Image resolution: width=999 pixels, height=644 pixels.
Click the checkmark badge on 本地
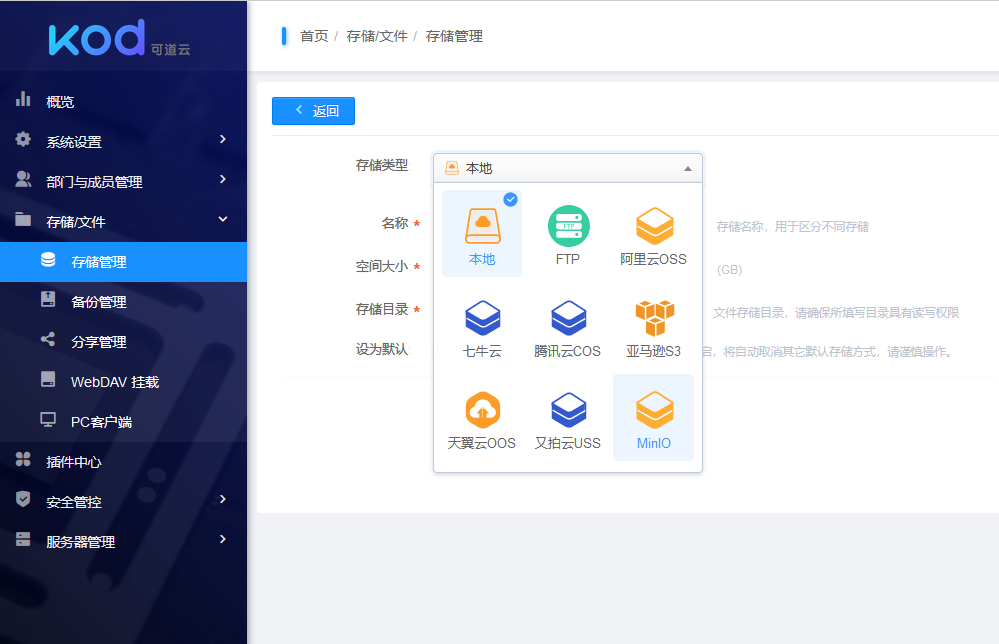510,199
